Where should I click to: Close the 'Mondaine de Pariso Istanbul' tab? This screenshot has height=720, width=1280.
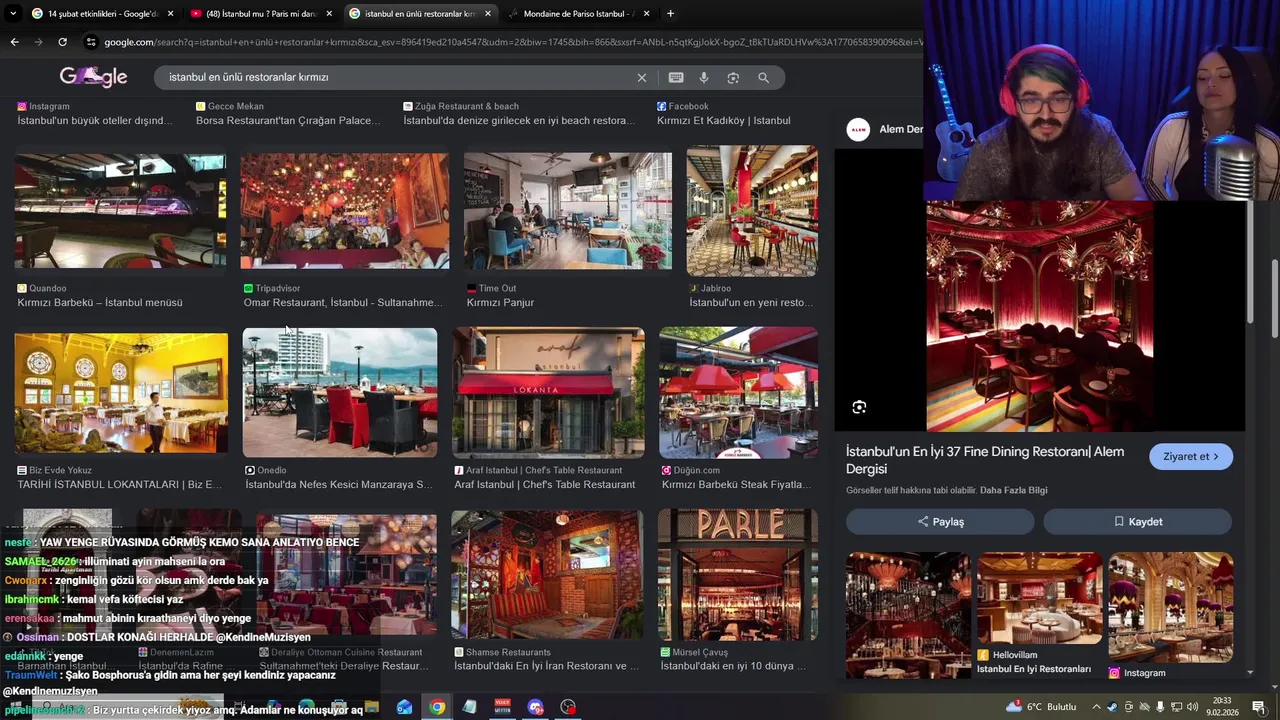pos(647,14)
